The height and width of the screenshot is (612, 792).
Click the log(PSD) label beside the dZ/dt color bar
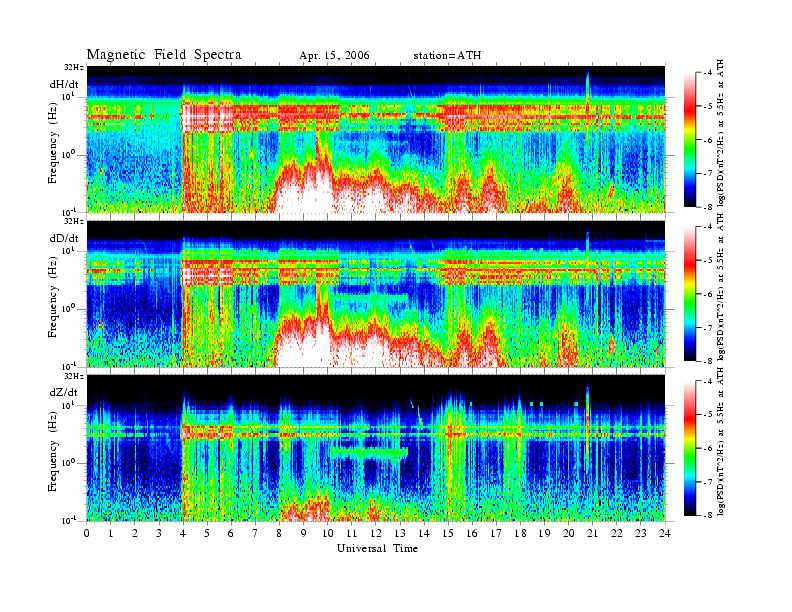[x=721, y=441]
